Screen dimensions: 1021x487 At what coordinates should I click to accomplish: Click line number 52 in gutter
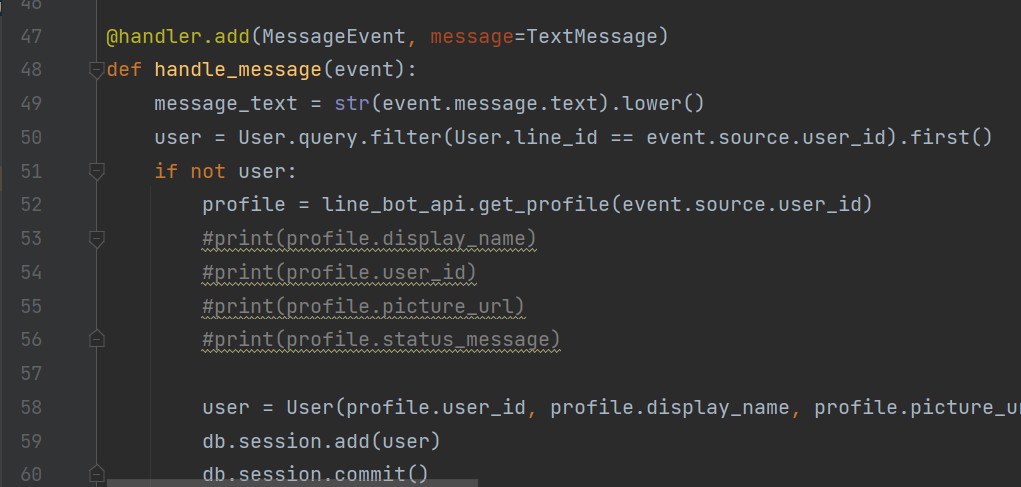31,205
